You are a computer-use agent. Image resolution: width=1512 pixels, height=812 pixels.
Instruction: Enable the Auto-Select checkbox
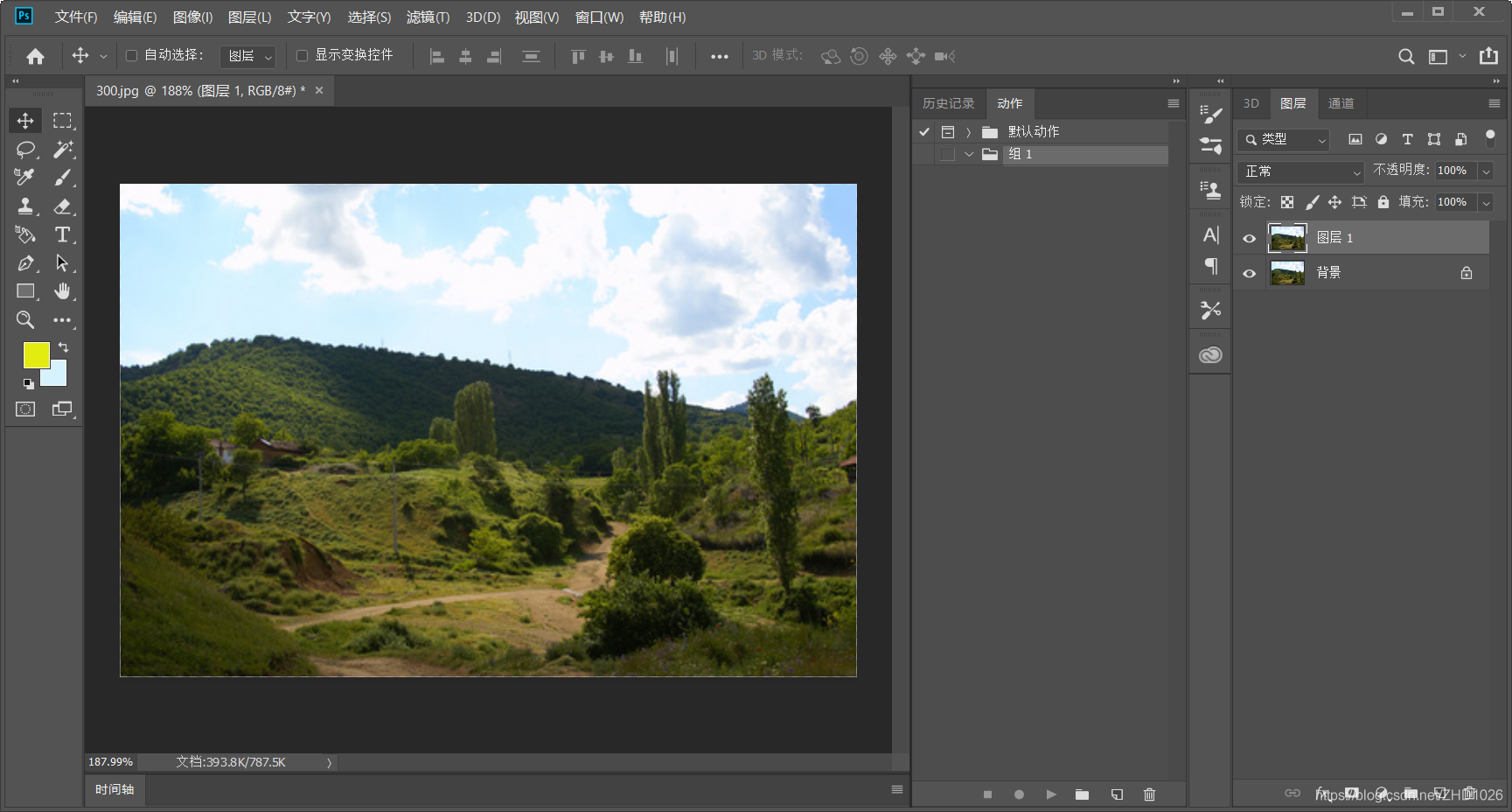(x=132, y=55)
